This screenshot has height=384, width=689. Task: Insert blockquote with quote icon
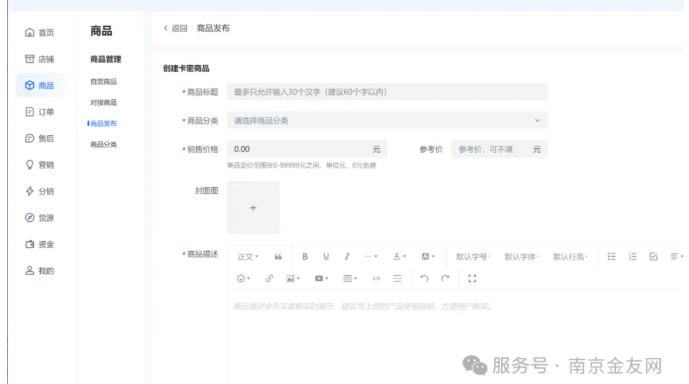click(x=278, y=257)
